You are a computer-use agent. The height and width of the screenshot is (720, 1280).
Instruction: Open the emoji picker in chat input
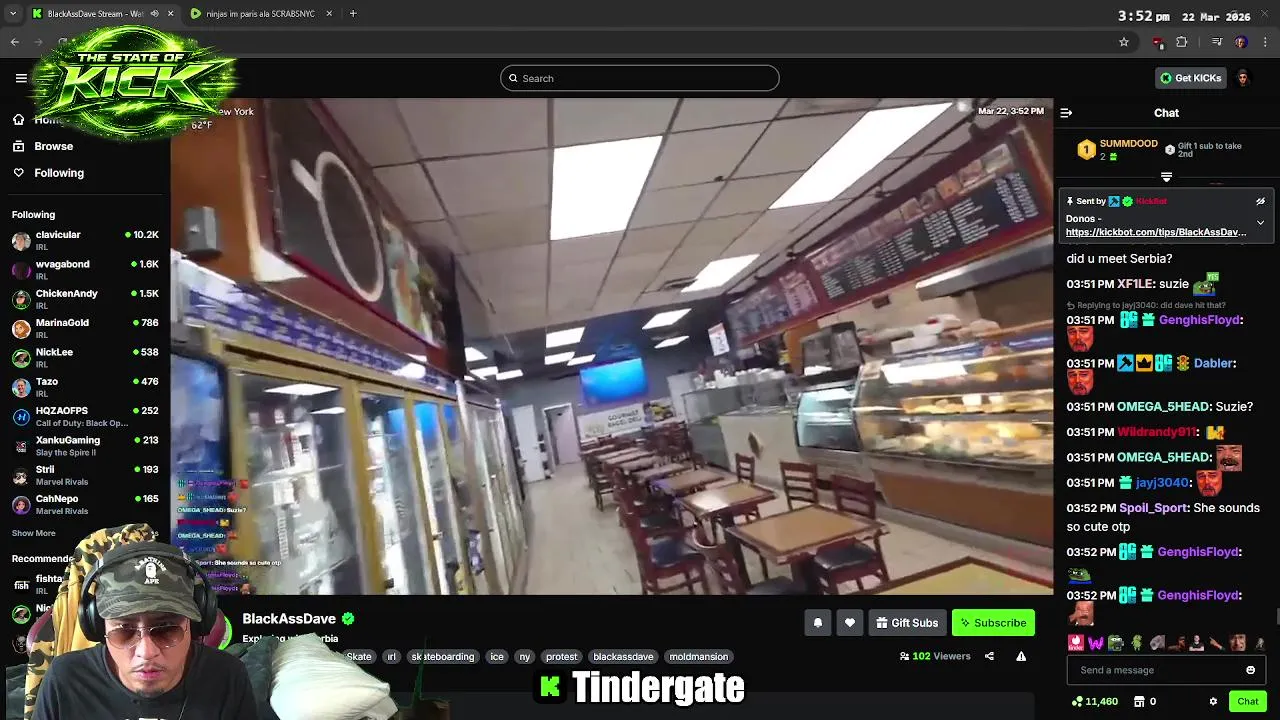coord(1250,670)
